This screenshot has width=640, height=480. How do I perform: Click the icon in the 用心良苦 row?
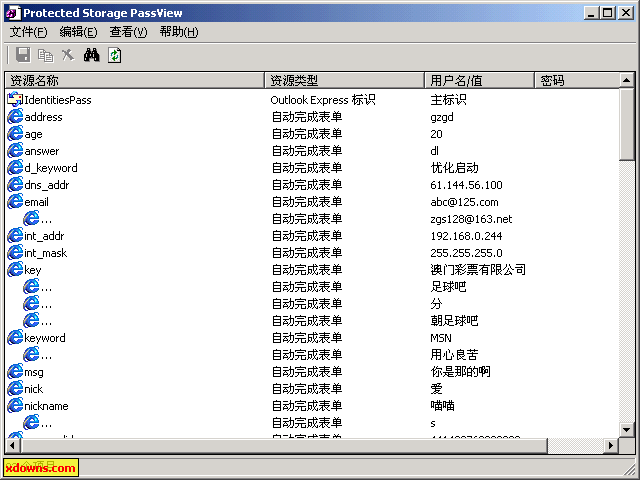(31, 354)
